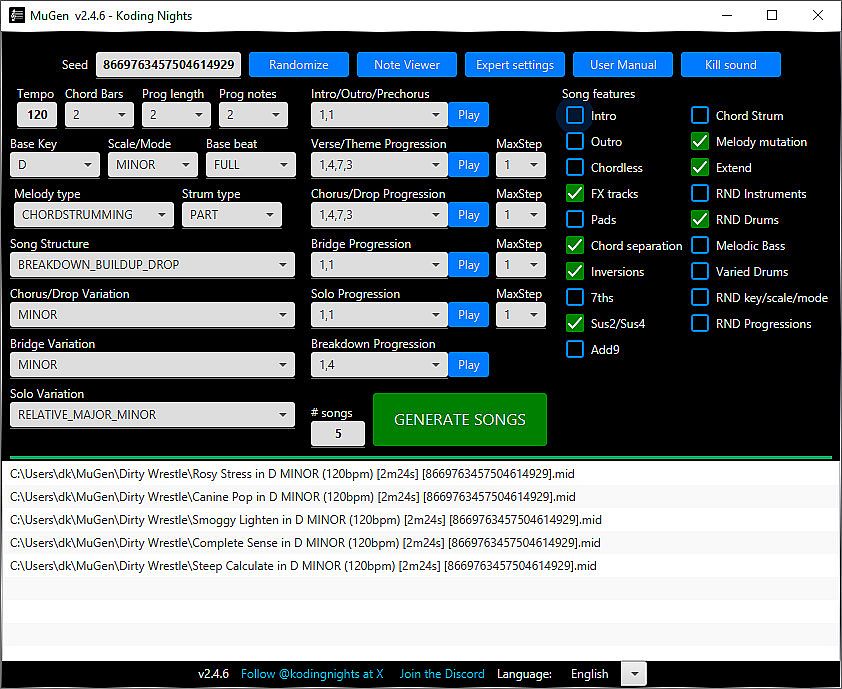
Task: Play the Verse/Theme progression
Action: point(468,165)
